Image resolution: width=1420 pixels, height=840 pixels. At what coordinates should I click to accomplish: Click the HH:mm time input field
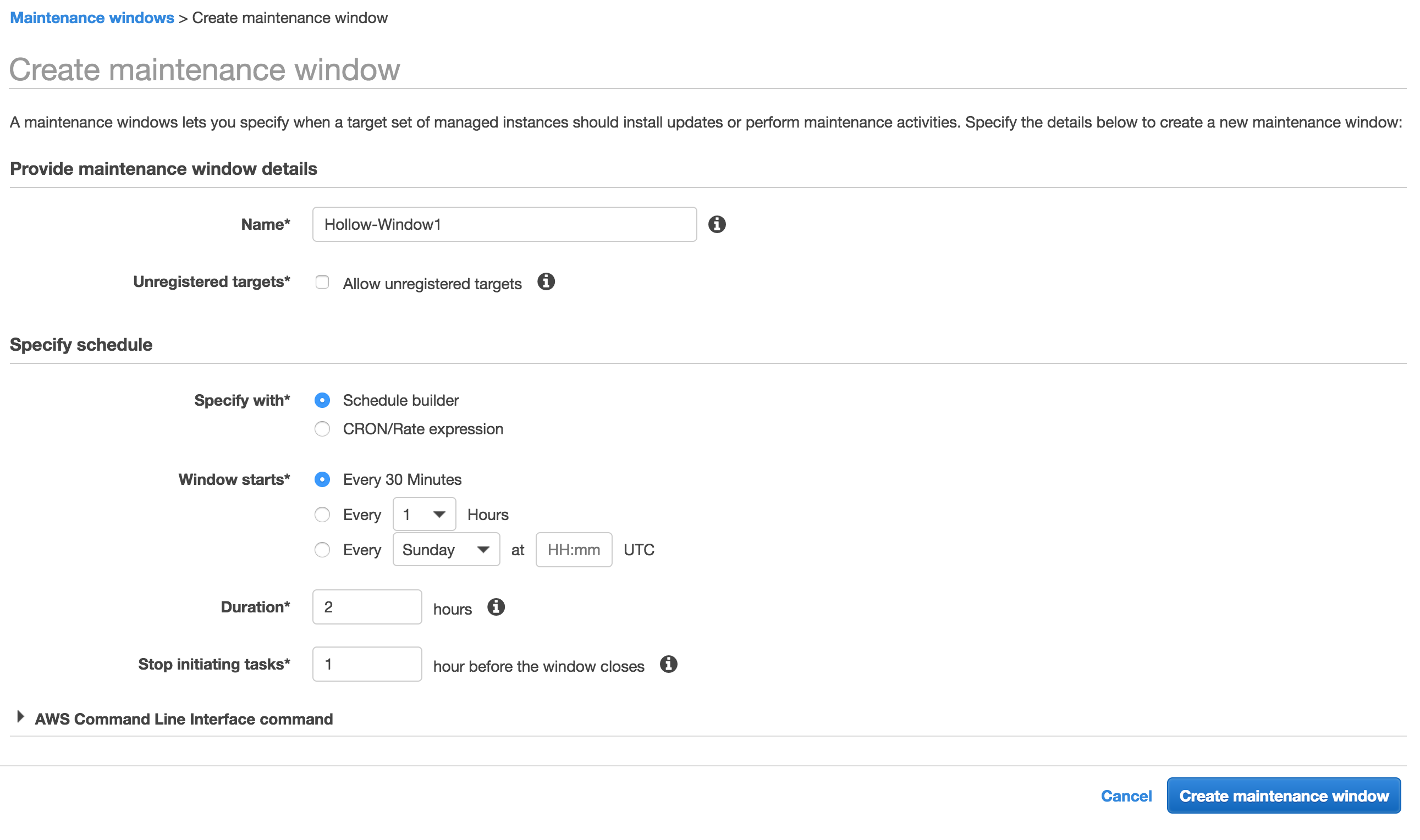click(x=574, y=550)
